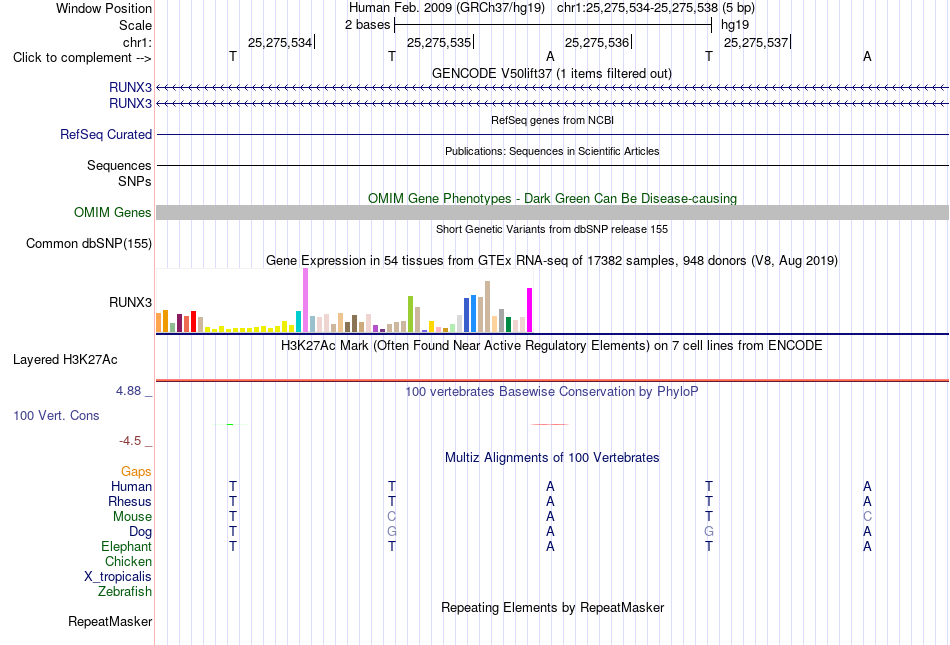Click the Mouse species label
950x645 pixels.
tap(132, 517)
